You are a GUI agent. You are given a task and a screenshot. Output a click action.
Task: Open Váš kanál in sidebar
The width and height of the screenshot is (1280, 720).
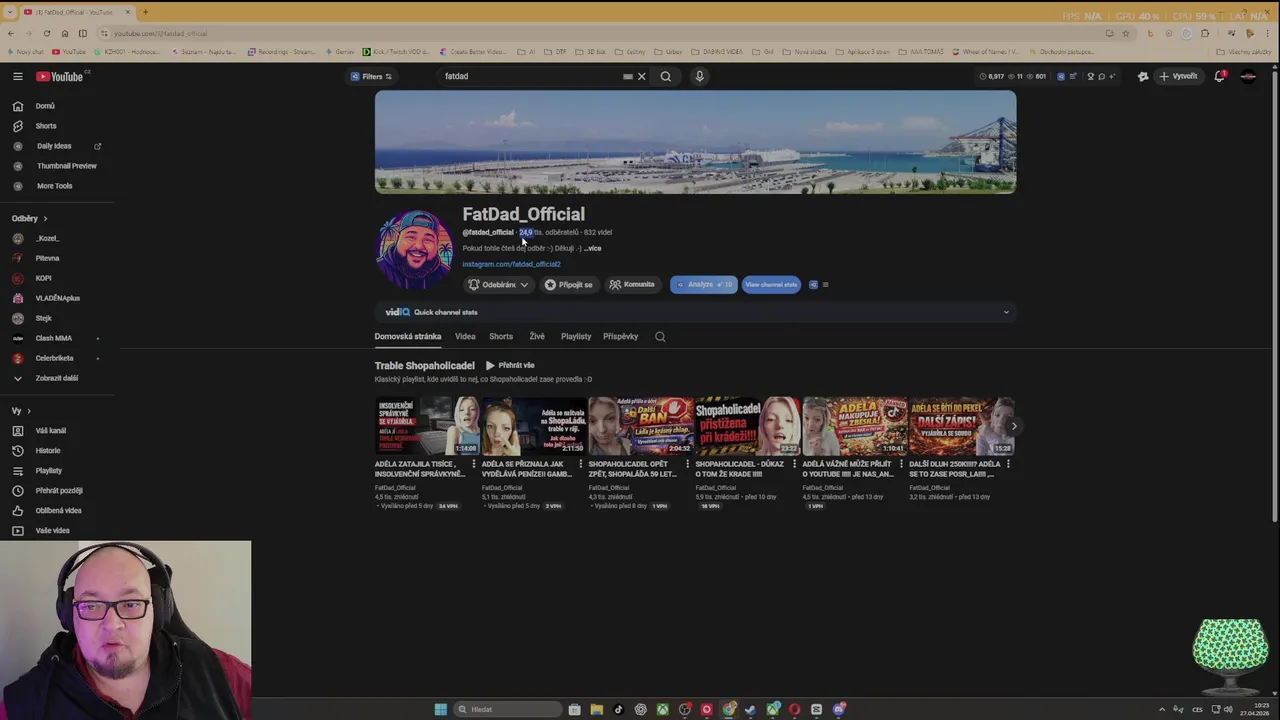tap(50, 431)
